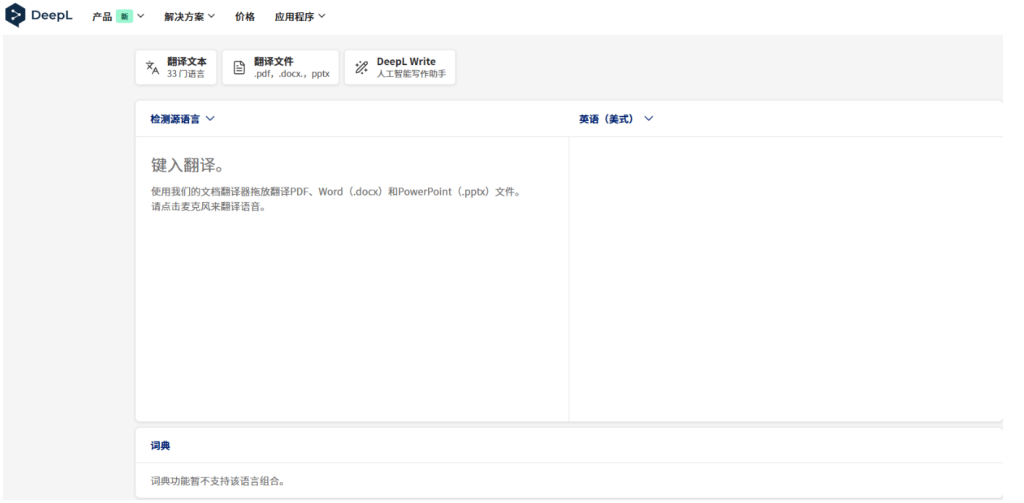The height and width of the screenshot is (503, 1024).
Task: Switch to the 翻译文本 tab
Action: coord(186,67)
